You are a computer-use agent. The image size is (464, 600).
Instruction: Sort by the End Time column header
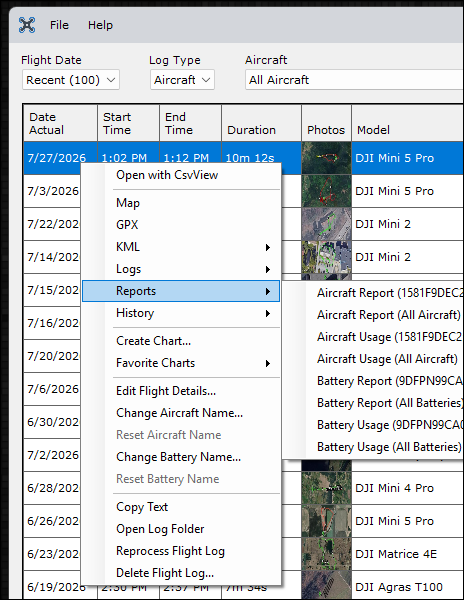click(190, 123)
